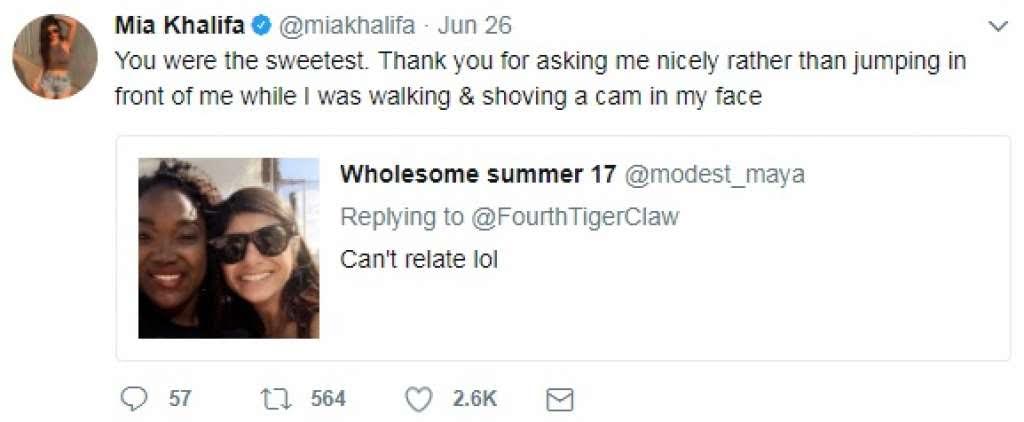This screenshot has height=422, width=1024.
Task: Open the tweet author's profile avatar
Action: point(55,56)
